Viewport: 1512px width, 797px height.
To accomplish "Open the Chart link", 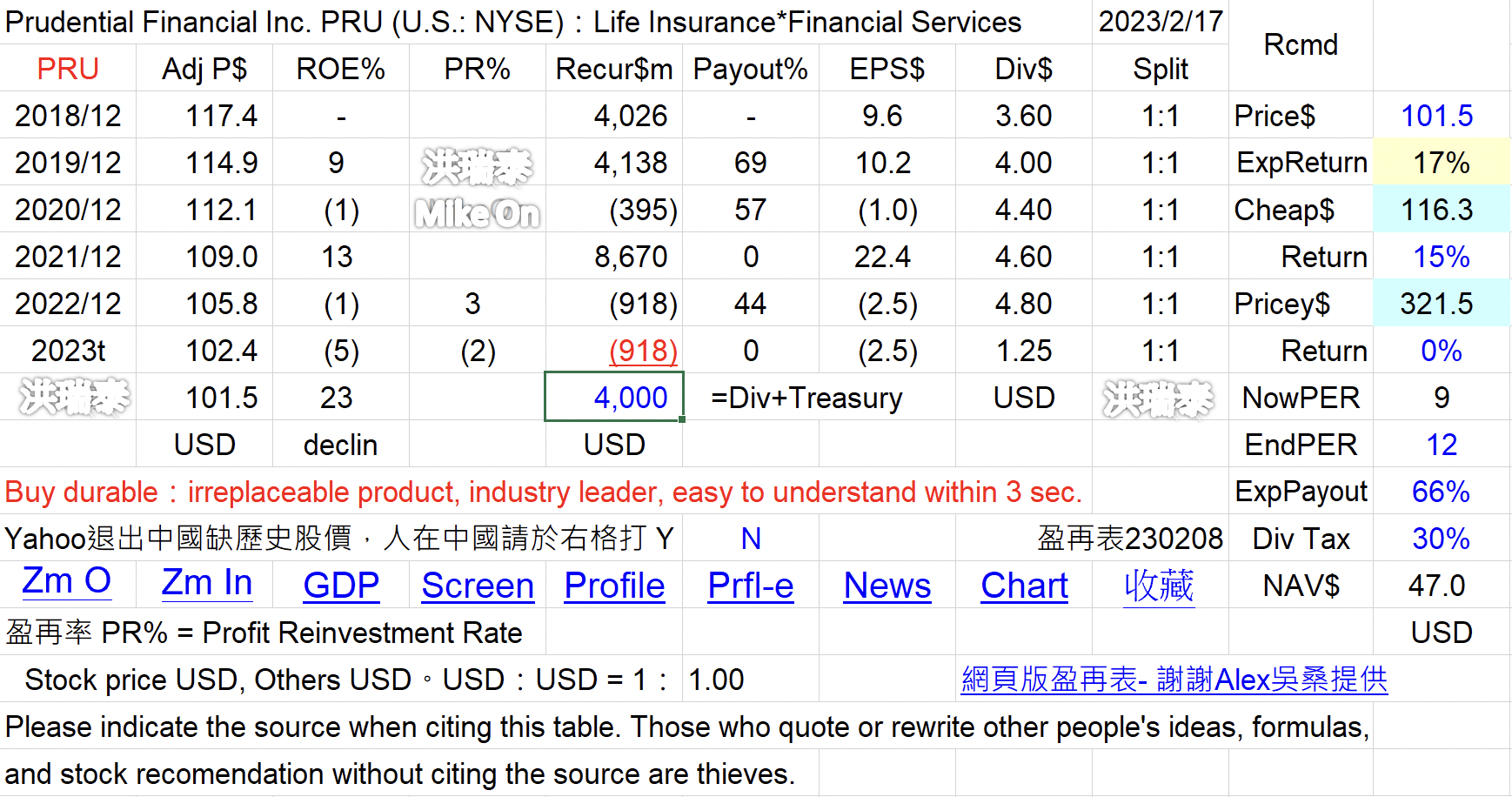I will 1024,586.
